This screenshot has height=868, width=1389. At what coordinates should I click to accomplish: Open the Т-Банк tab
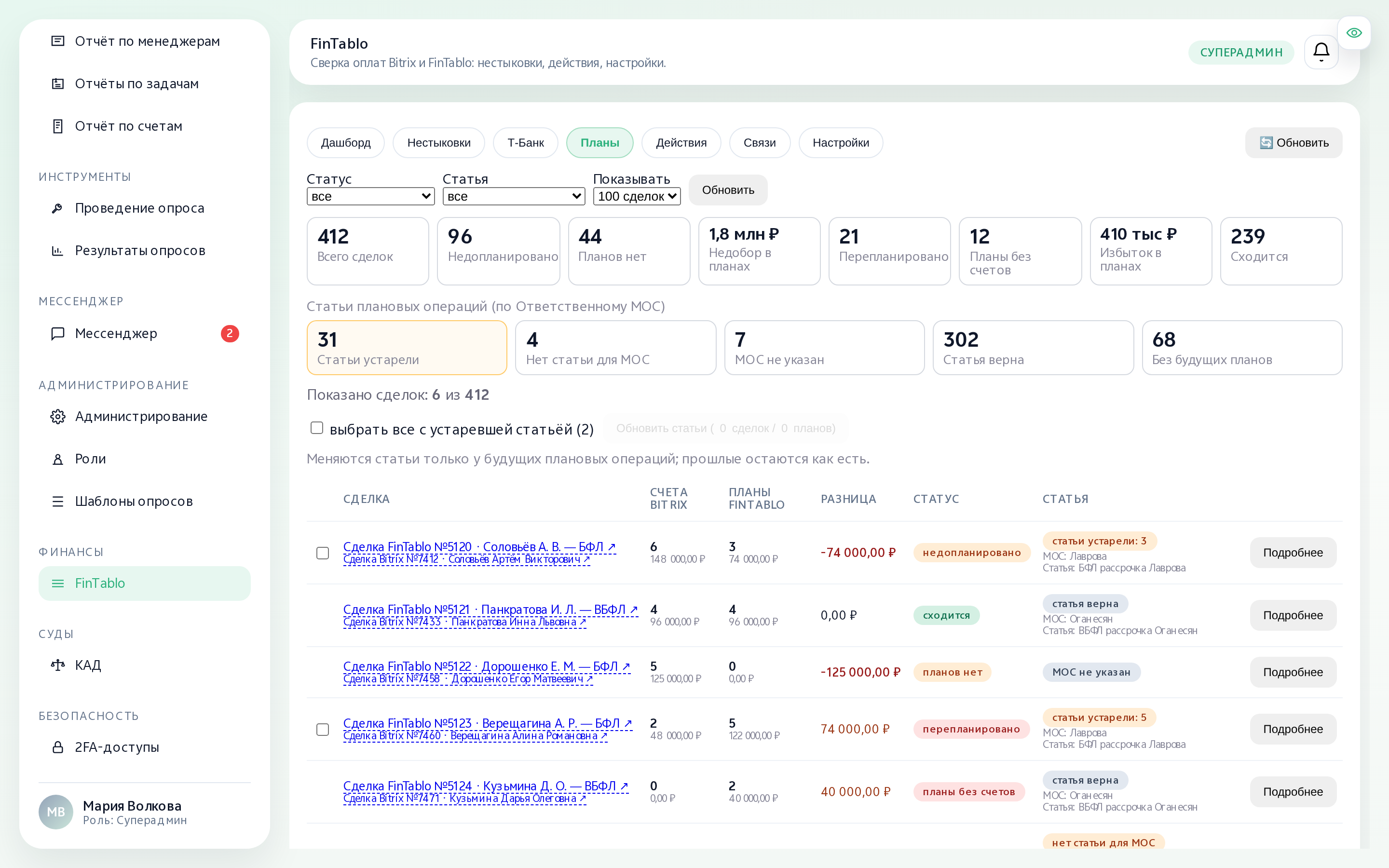(525, 142)
